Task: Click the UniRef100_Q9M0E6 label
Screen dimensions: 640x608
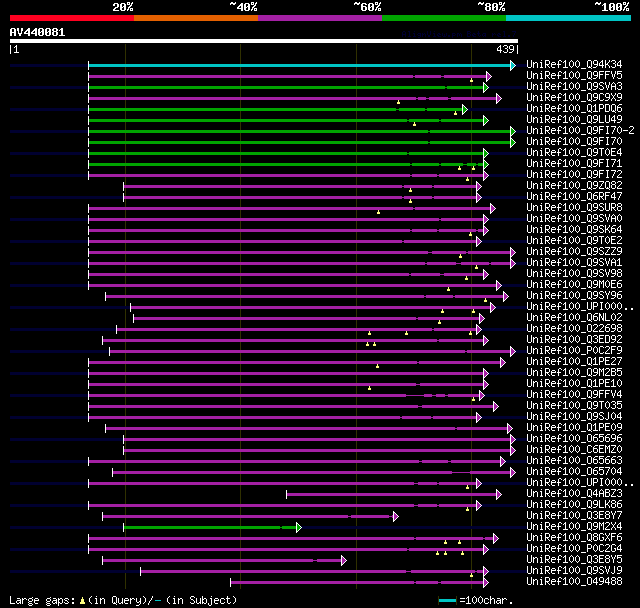Action: 574,284
